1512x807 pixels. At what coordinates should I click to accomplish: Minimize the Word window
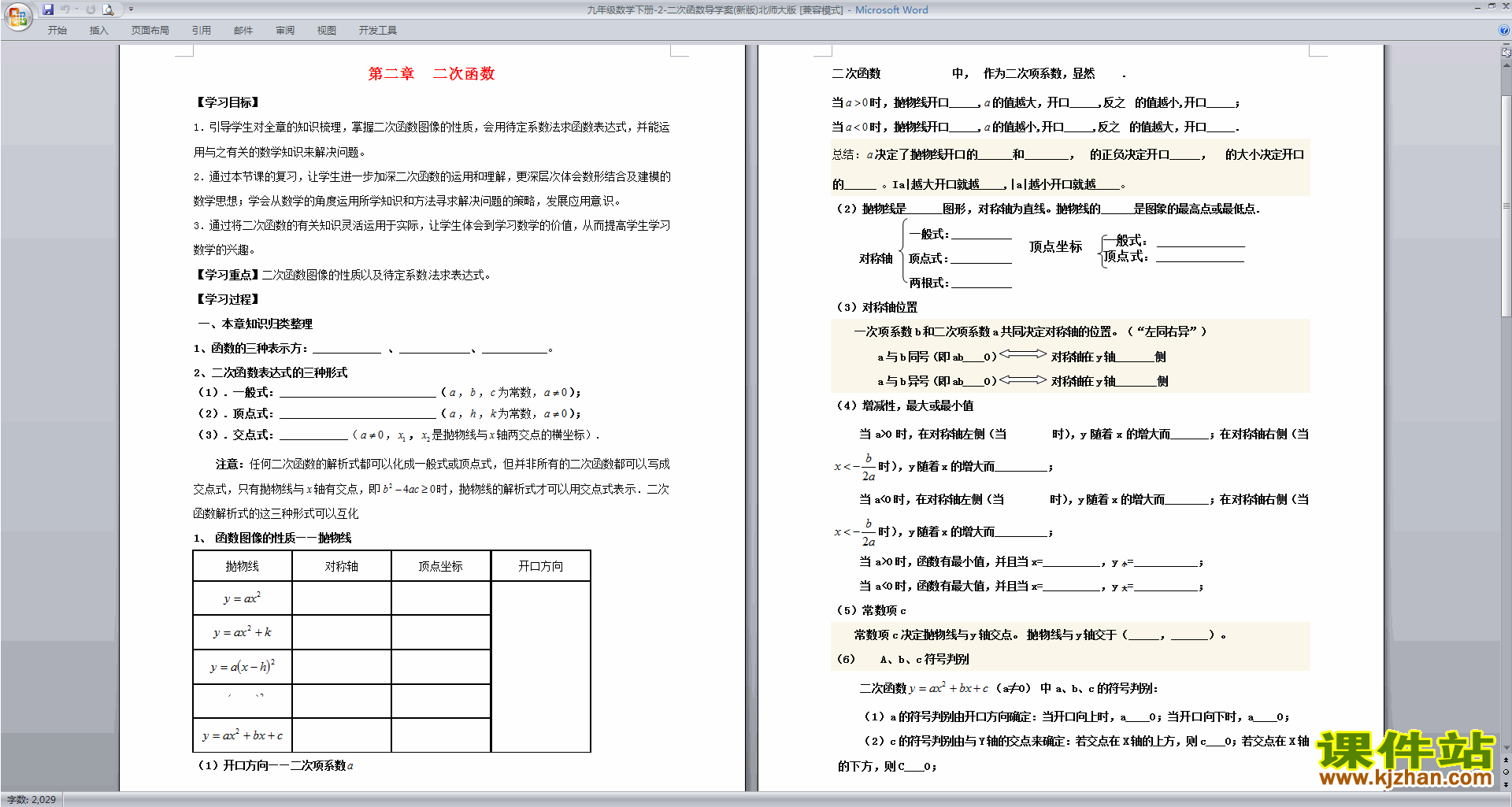point(1477,7)
